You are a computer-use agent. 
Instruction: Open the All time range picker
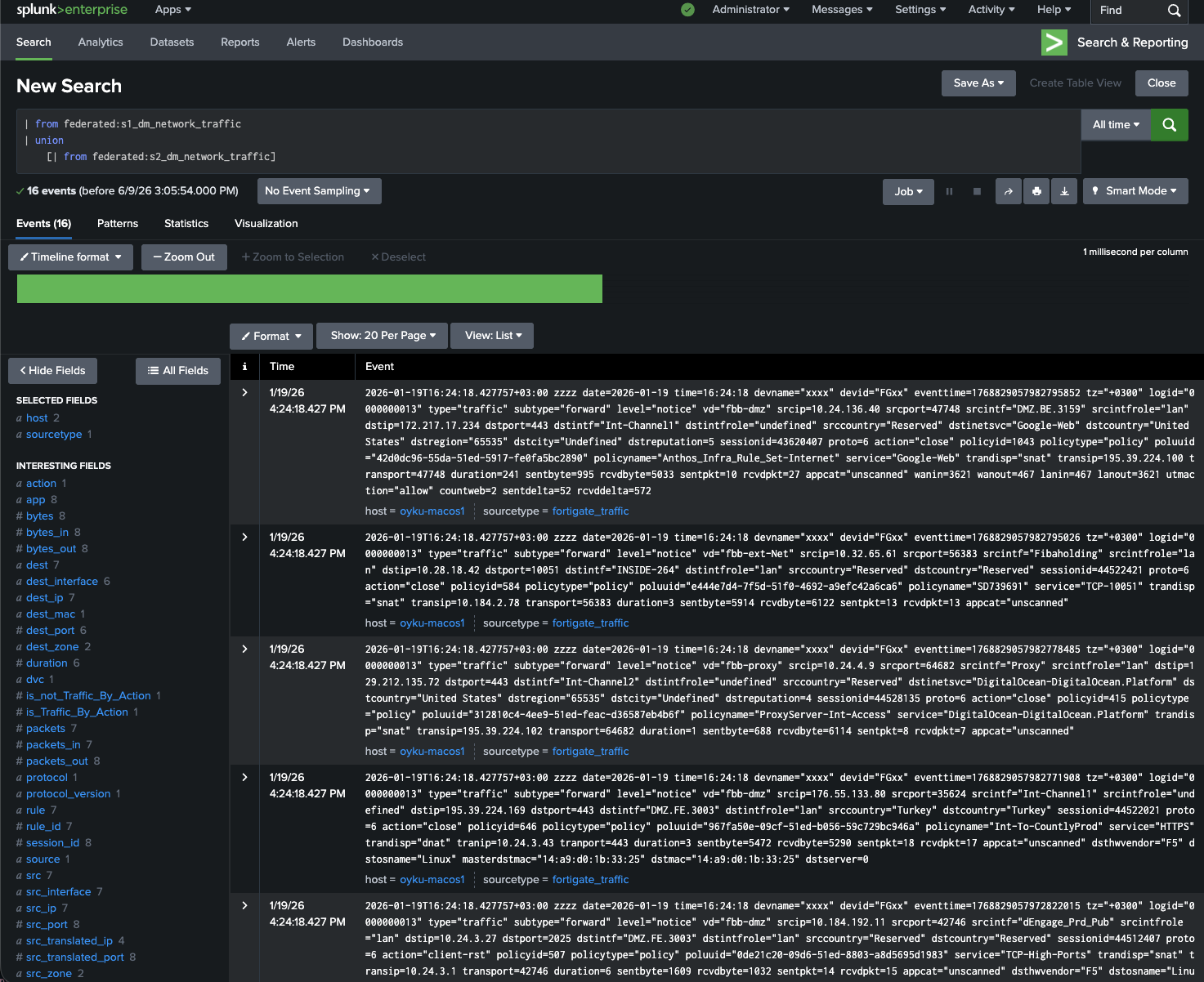(1116, 125)
